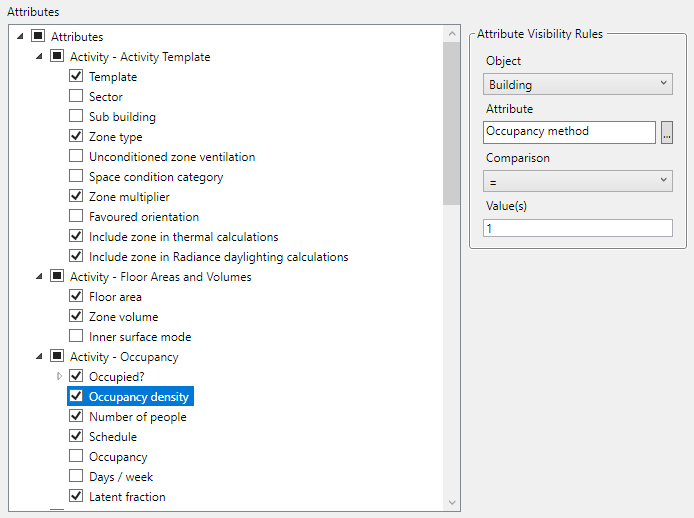This screenshot has width=694, height=518.
Task: Tick the Inner surface mode checkbox
Action: pyautogui.click(x=76, y=337)
